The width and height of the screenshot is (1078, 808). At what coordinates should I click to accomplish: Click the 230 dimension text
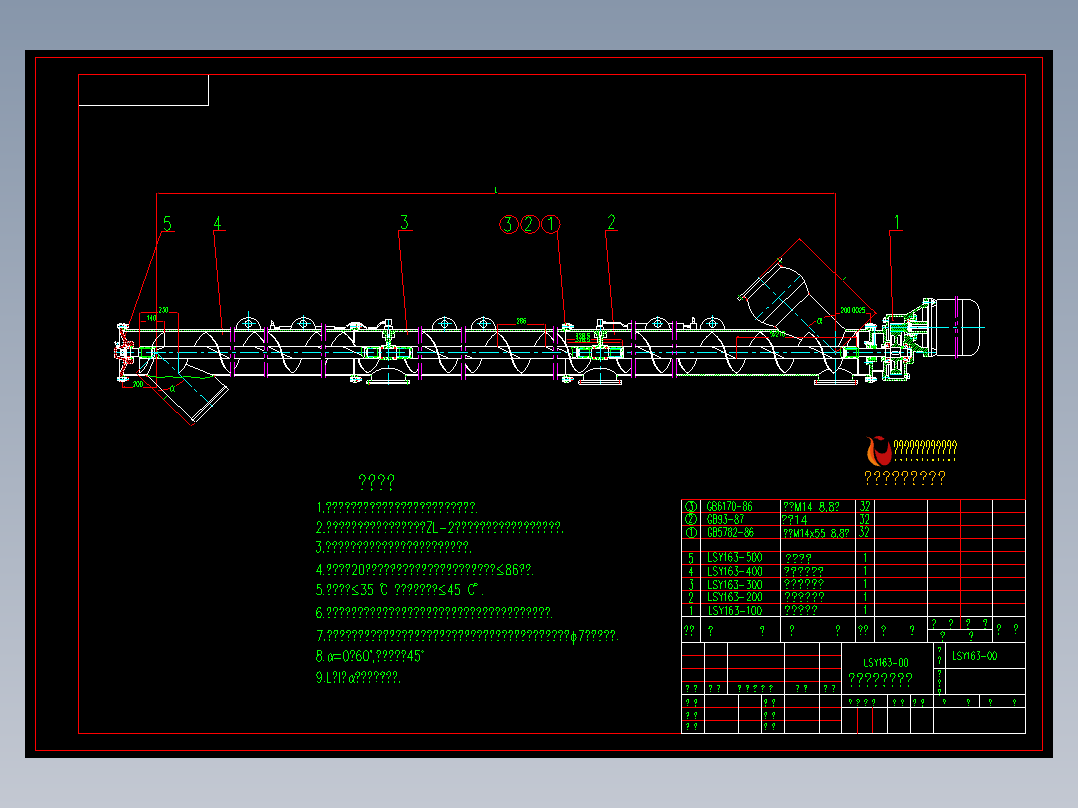[163, 310]
